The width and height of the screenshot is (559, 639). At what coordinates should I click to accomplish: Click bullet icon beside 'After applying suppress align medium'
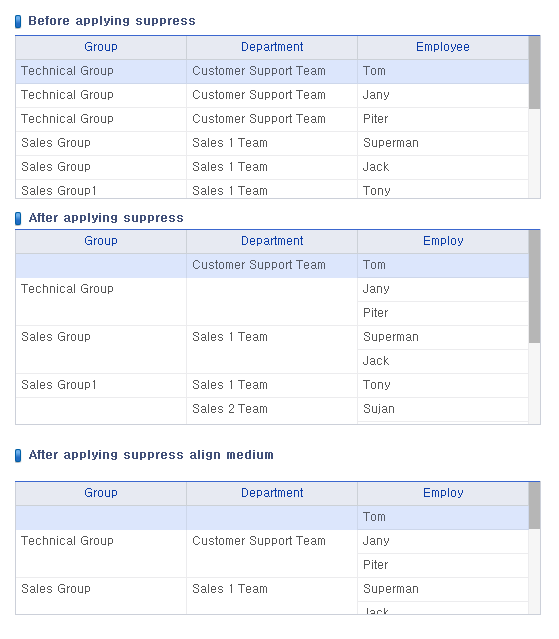coord(18,456)
